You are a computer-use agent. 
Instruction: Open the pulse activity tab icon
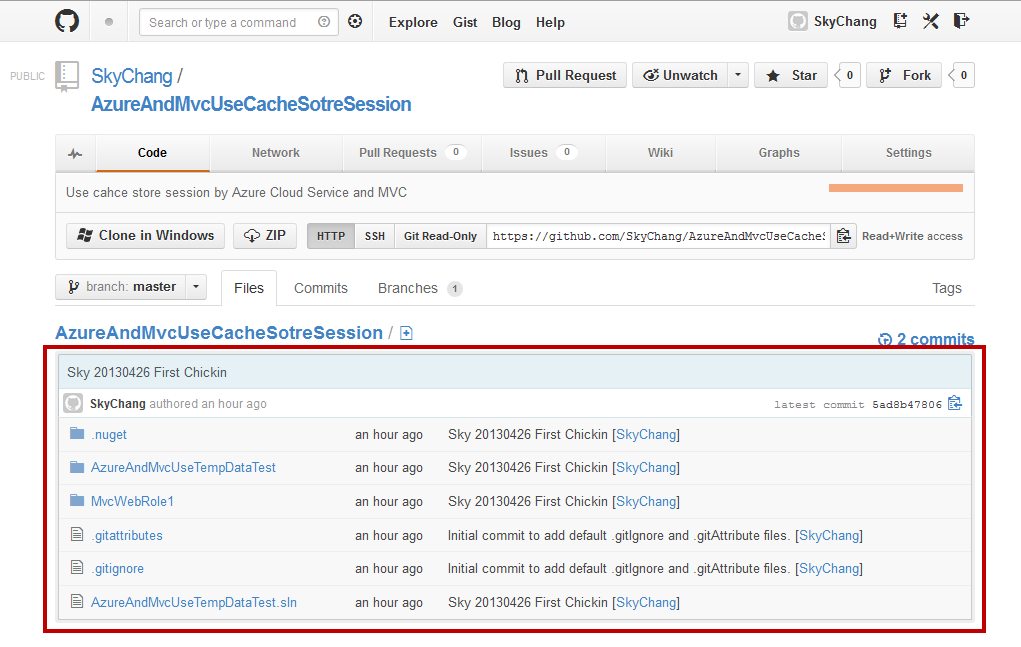[x=76, y=154]
